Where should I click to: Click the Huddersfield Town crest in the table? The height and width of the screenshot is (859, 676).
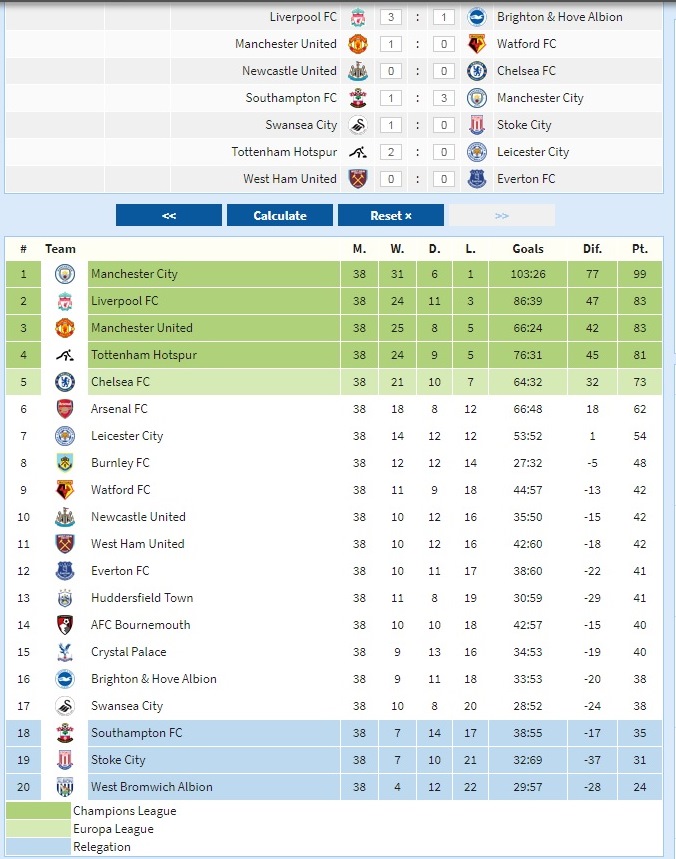tap(65, 598)
